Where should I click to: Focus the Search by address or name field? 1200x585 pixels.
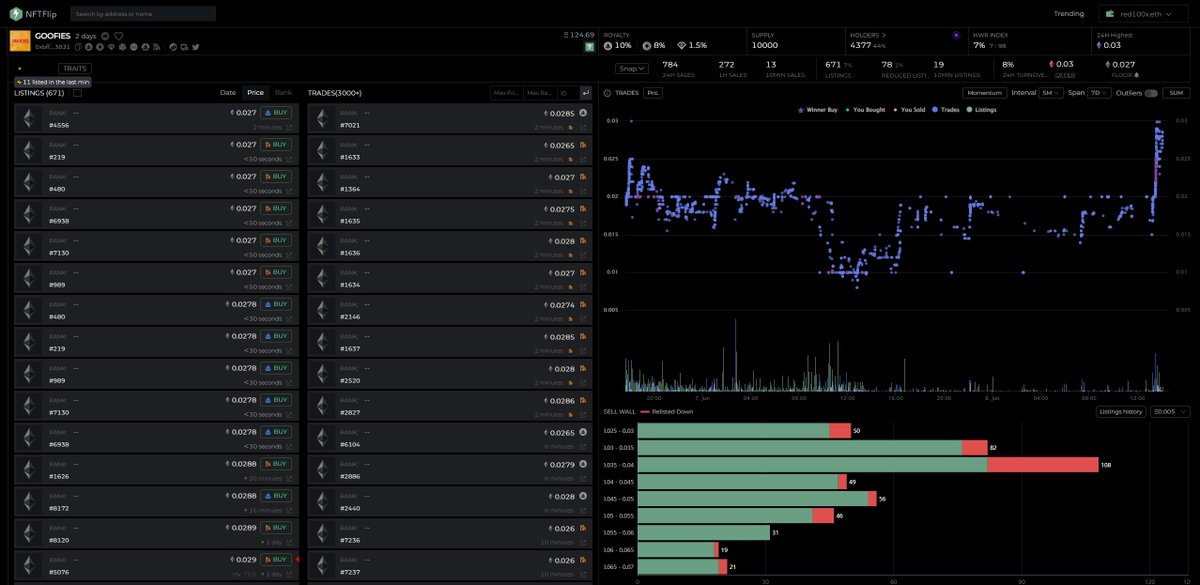(143, 14)
